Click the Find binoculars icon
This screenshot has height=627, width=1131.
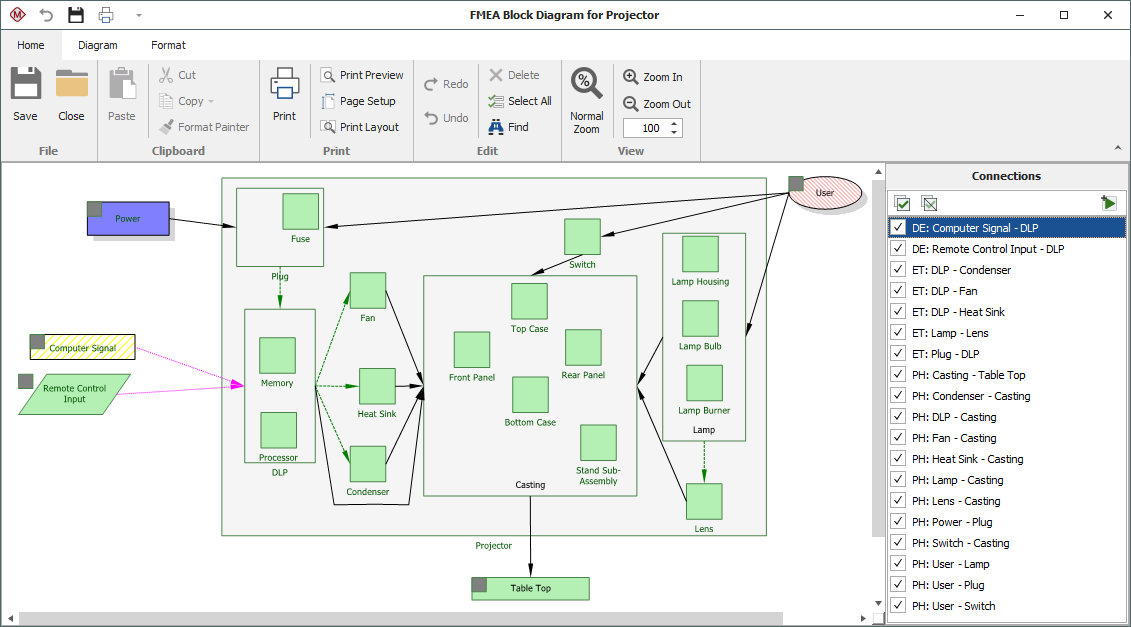click(496, 127)
